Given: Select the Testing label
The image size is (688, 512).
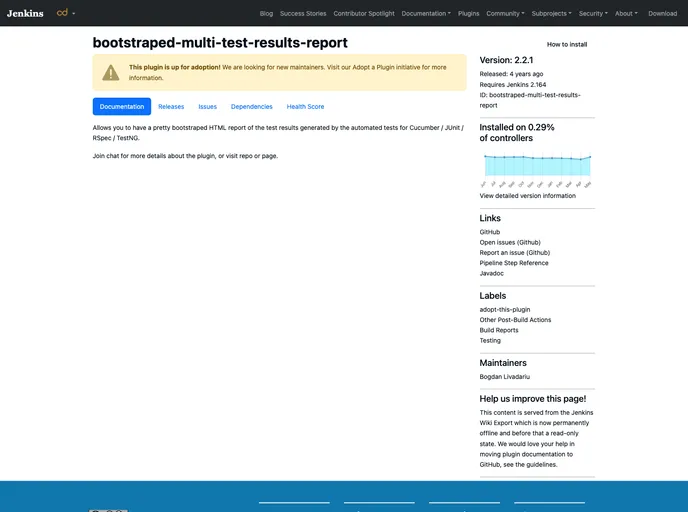Looking at the screenshot, I should (490, 340).
